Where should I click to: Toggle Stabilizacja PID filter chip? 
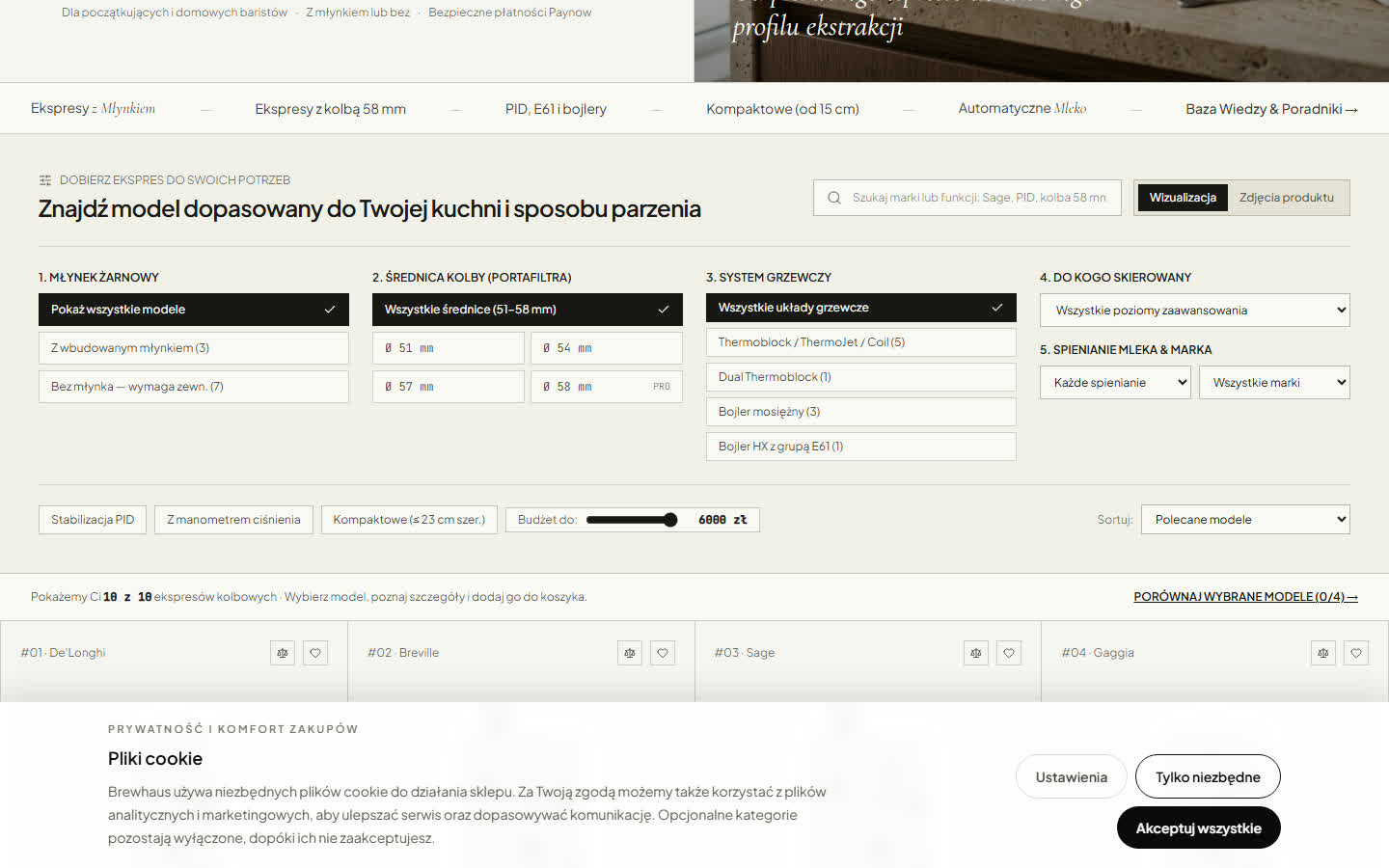[x=93, y=520]
